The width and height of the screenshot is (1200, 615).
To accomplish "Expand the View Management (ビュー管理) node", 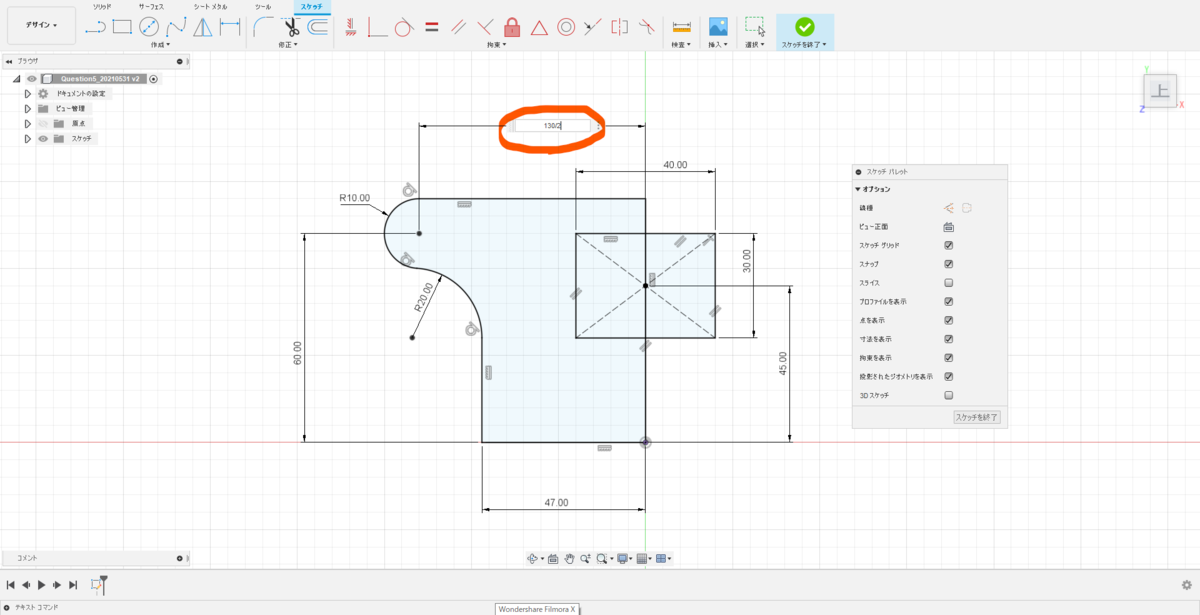I will tap(28, 108).
